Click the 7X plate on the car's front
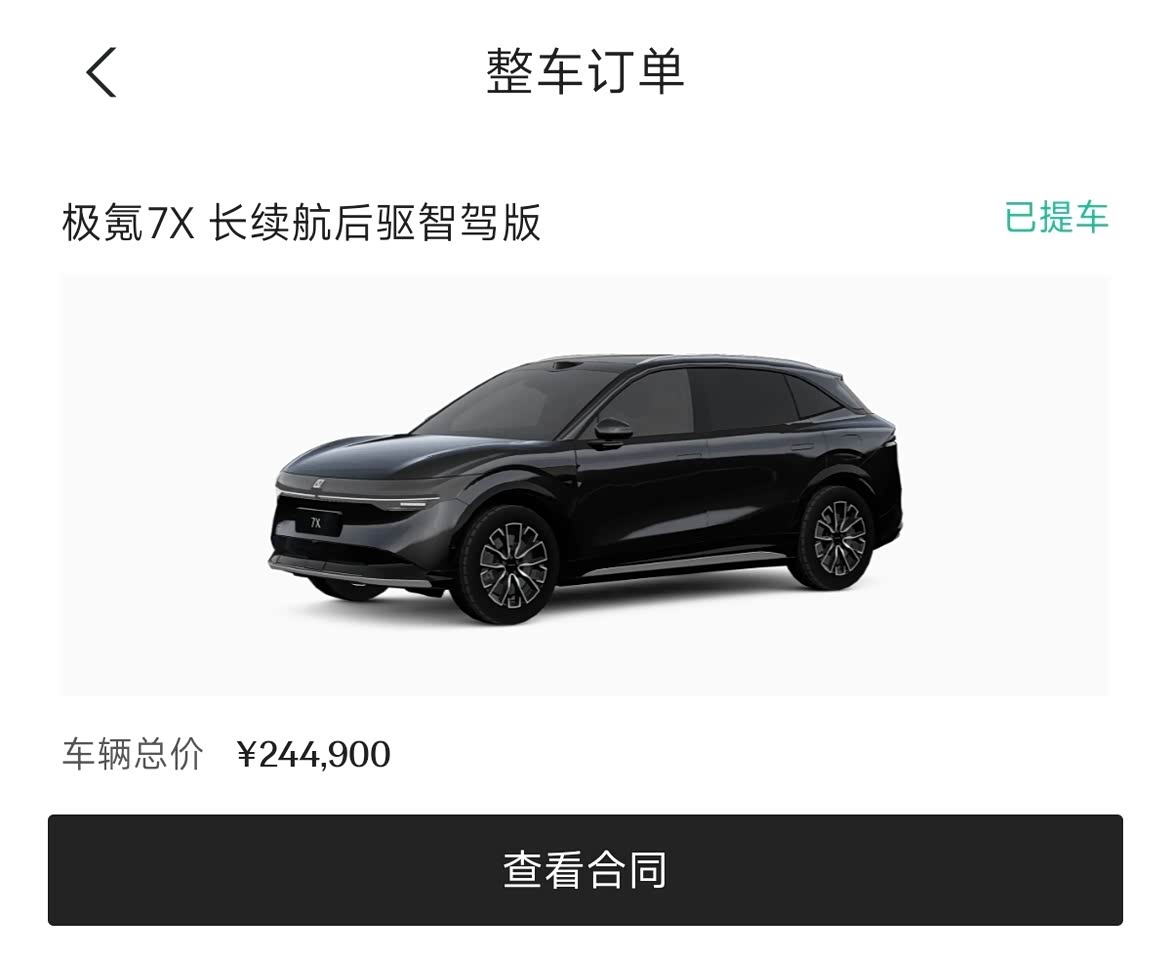The image size is (1171, 960). [x=316, y=523]
